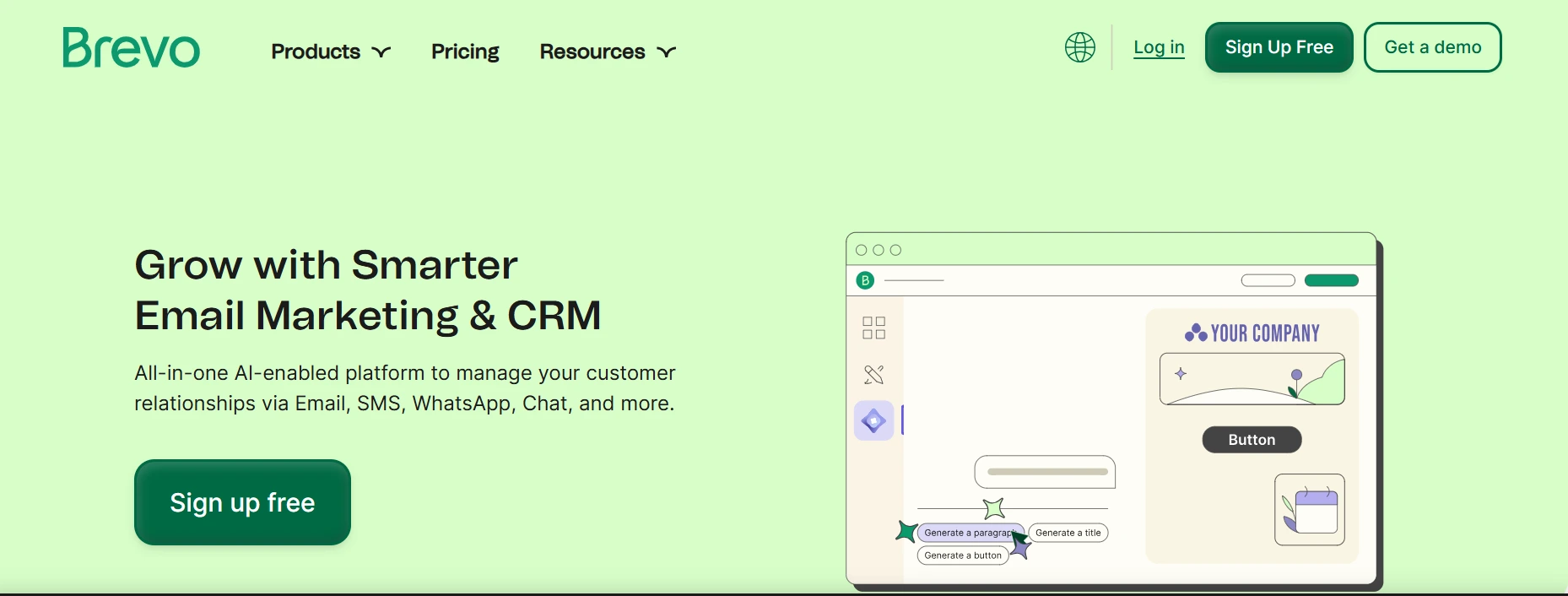Click the text input bar in illustration

1045,472
